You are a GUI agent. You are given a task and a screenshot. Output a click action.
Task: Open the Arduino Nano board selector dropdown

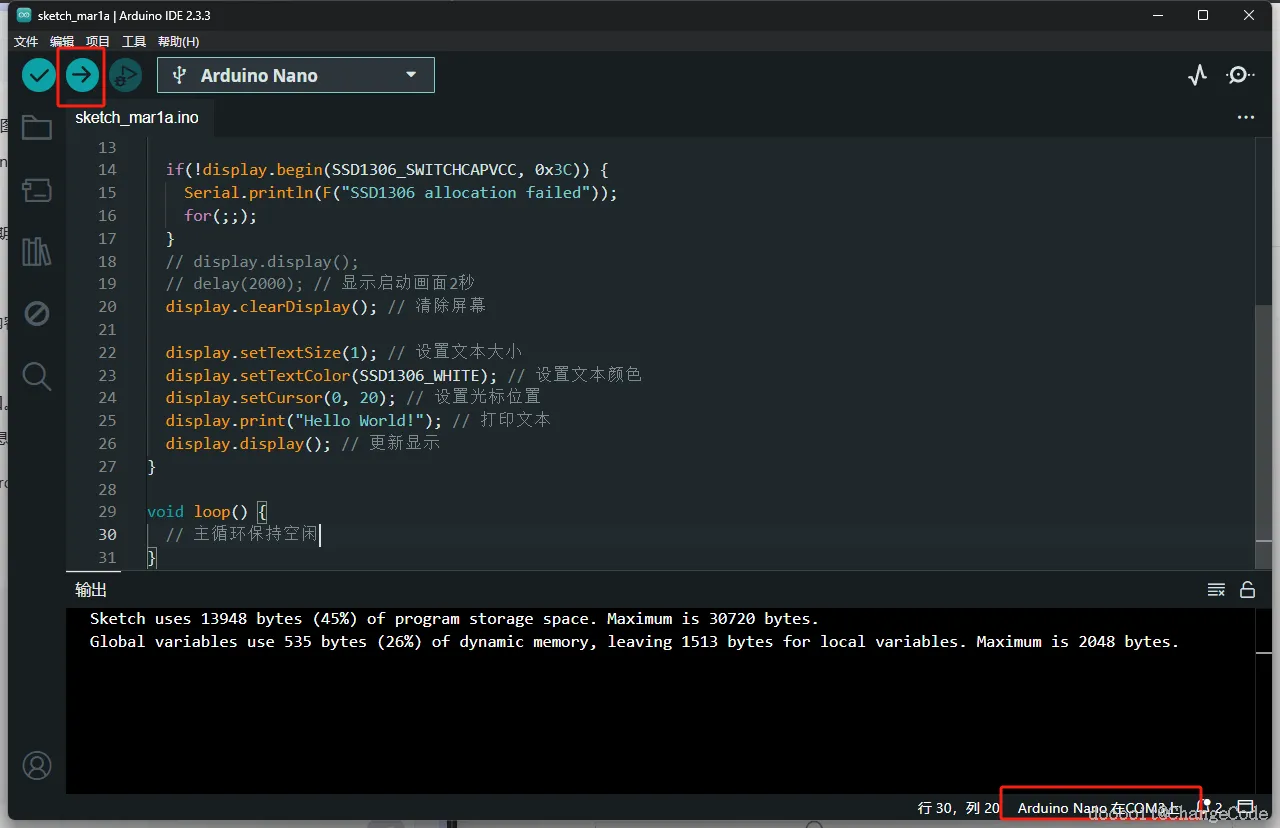pyautogui.click(x=296, y=75)
